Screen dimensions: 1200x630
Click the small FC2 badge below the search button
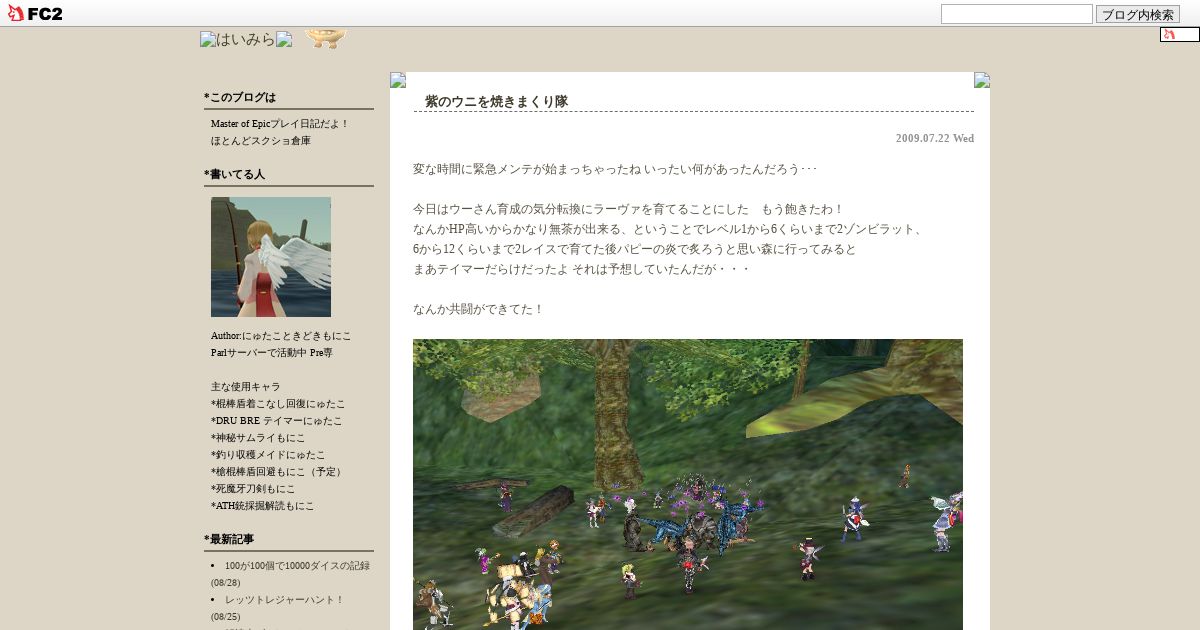pos(1180,34)
